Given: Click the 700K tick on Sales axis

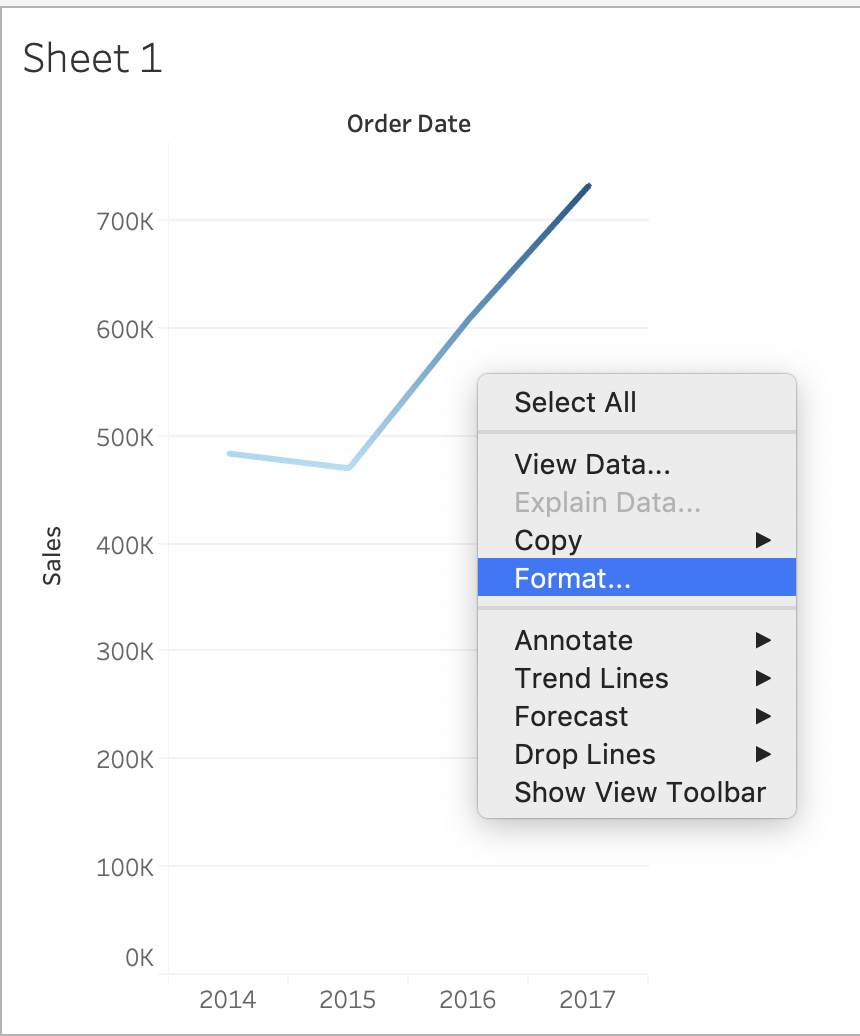Looking at the screenshot, I should pyautogui.click(x=125, y=220).
